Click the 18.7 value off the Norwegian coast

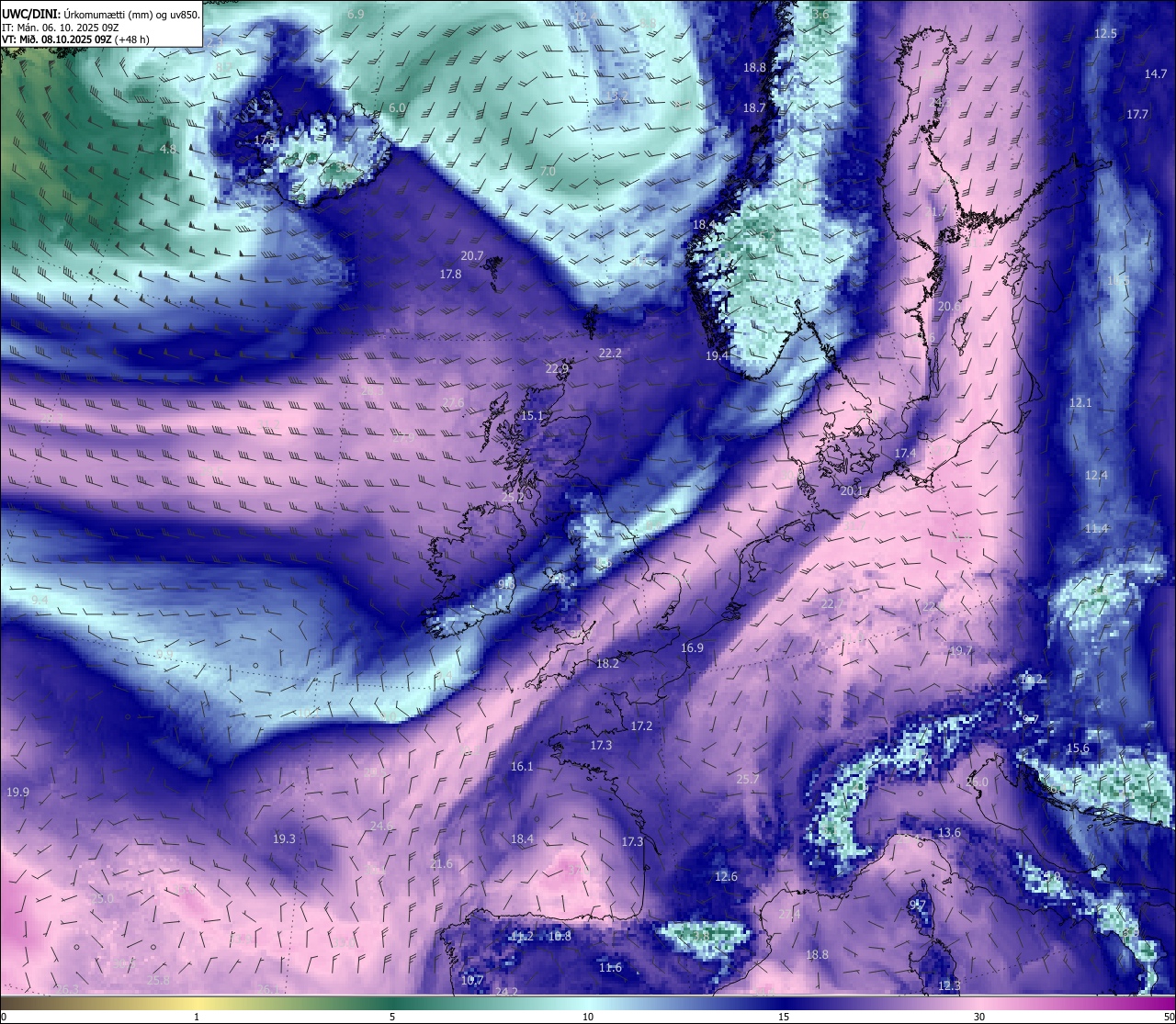(754, 107)
